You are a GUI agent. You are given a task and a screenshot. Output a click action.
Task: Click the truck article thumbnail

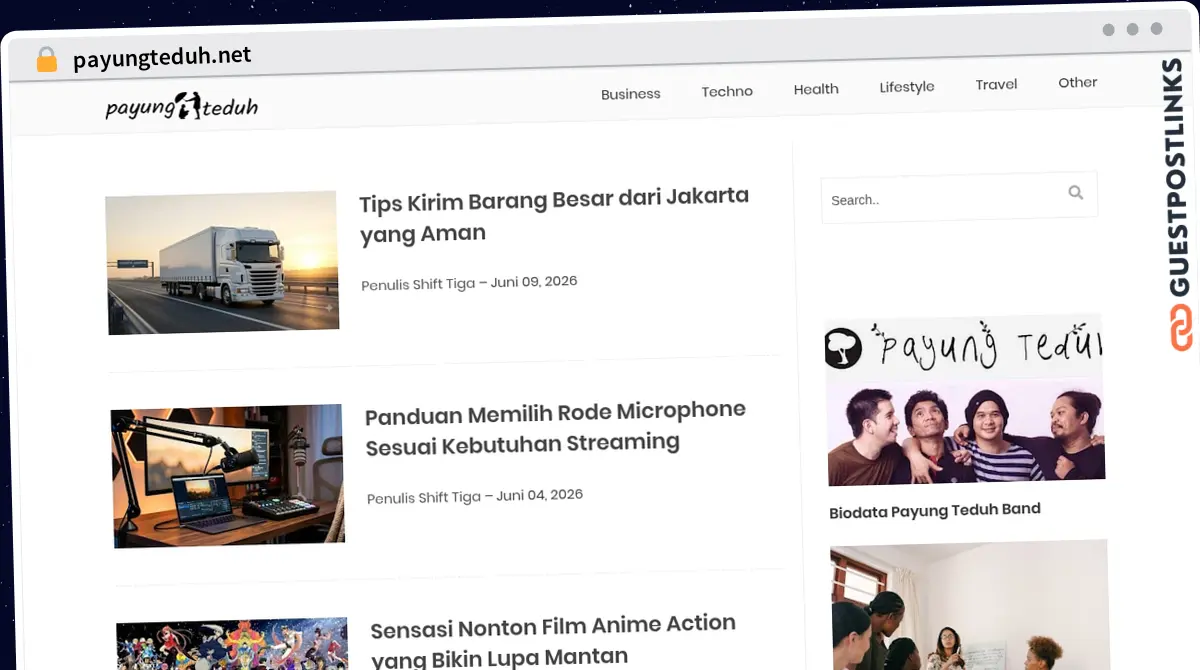click(x=222, y=263)
